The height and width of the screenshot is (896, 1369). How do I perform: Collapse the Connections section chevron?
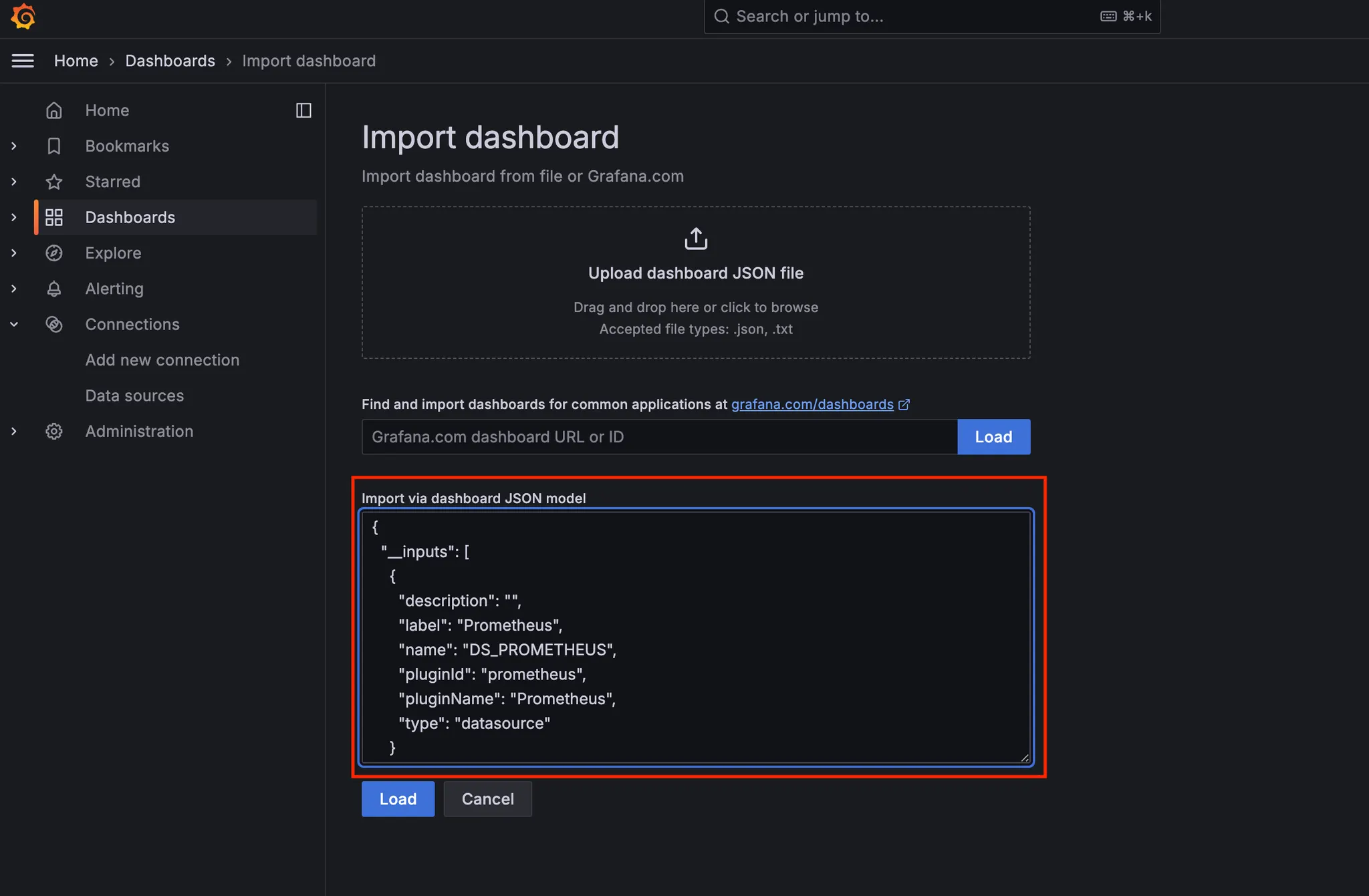coord(14,324)
